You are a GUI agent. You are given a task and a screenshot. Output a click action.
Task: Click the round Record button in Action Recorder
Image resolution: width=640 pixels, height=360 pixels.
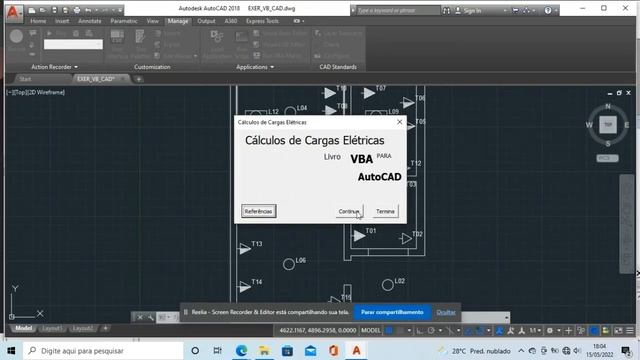16,36
